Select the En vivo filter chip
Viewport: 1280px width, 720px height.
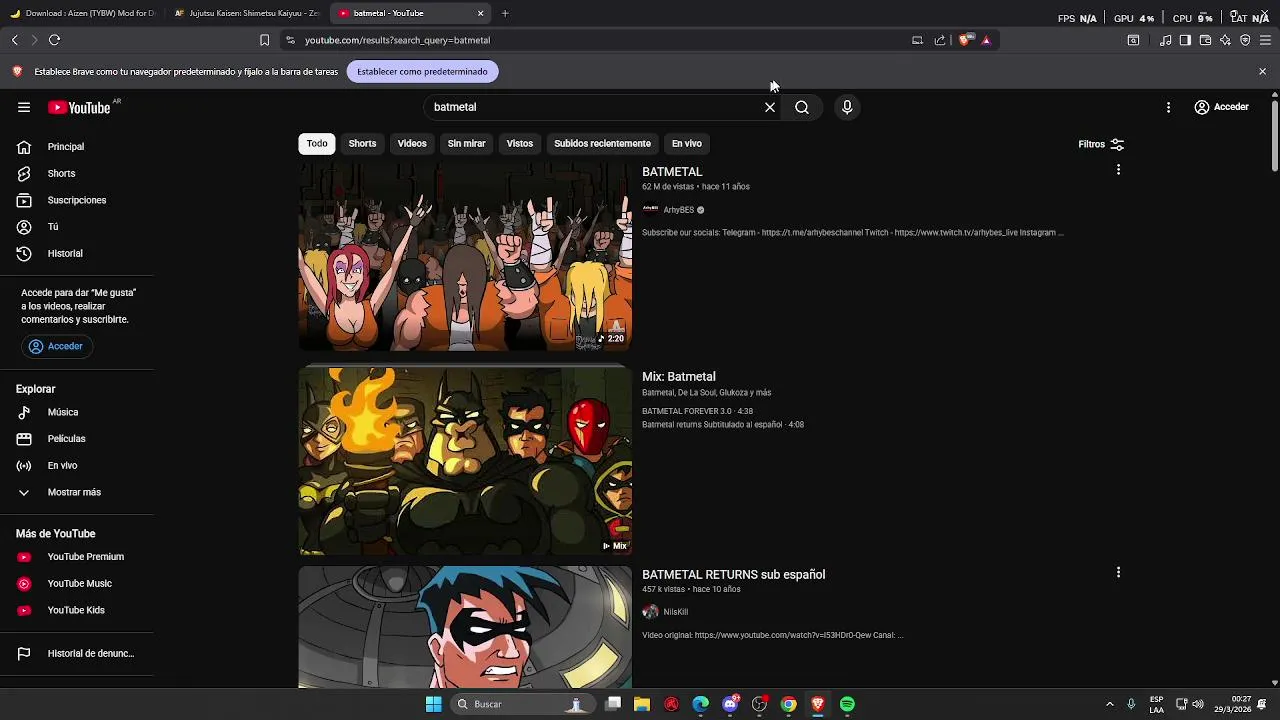pos(687,143)
